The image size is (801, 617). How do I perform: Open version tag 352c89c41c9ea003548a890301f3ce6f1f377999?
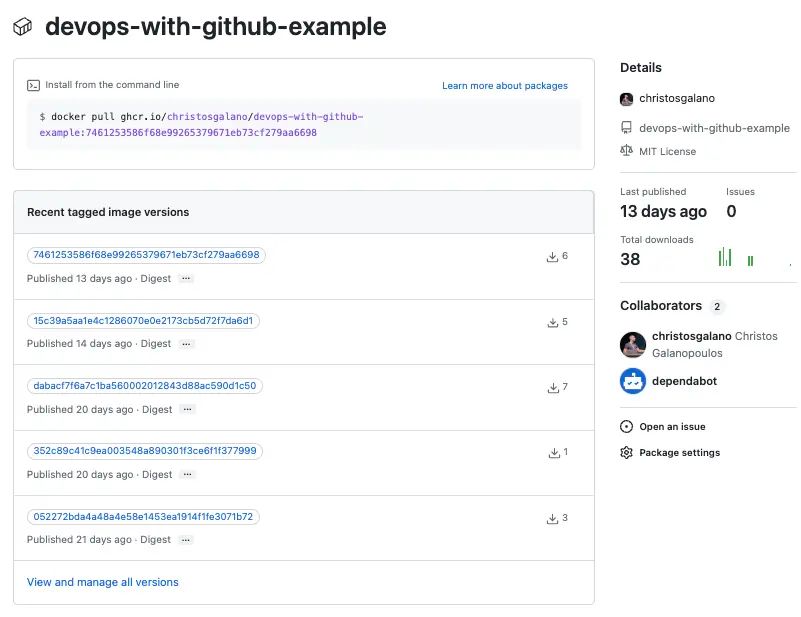coord(145,451)
